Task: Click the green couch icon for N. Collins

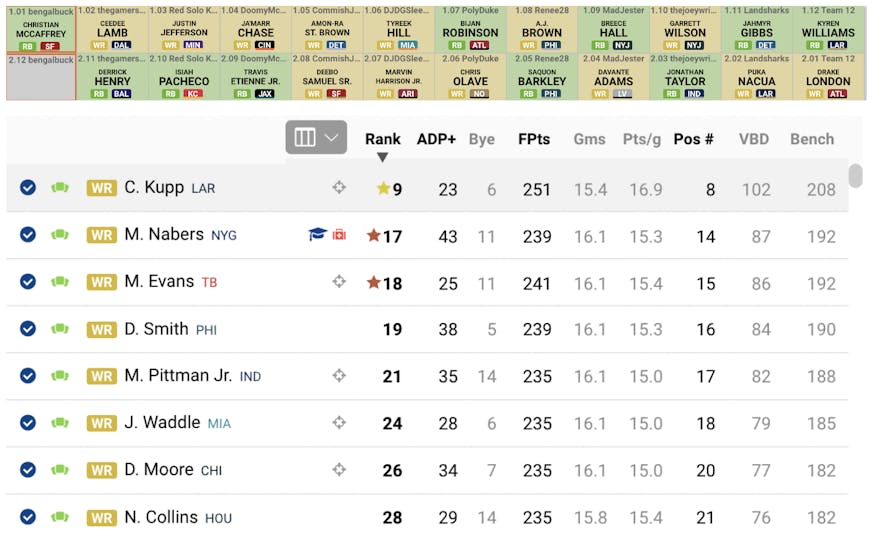Action: coord(60,517)
